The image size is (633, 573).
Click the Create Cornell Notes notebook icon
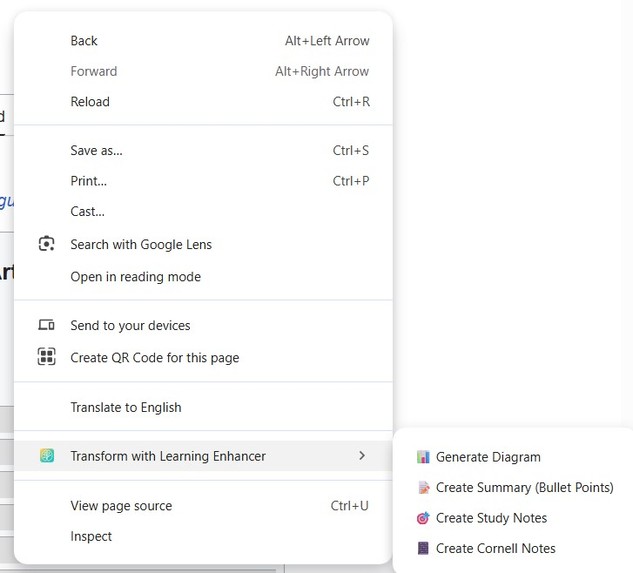click(x=423, y=548)
